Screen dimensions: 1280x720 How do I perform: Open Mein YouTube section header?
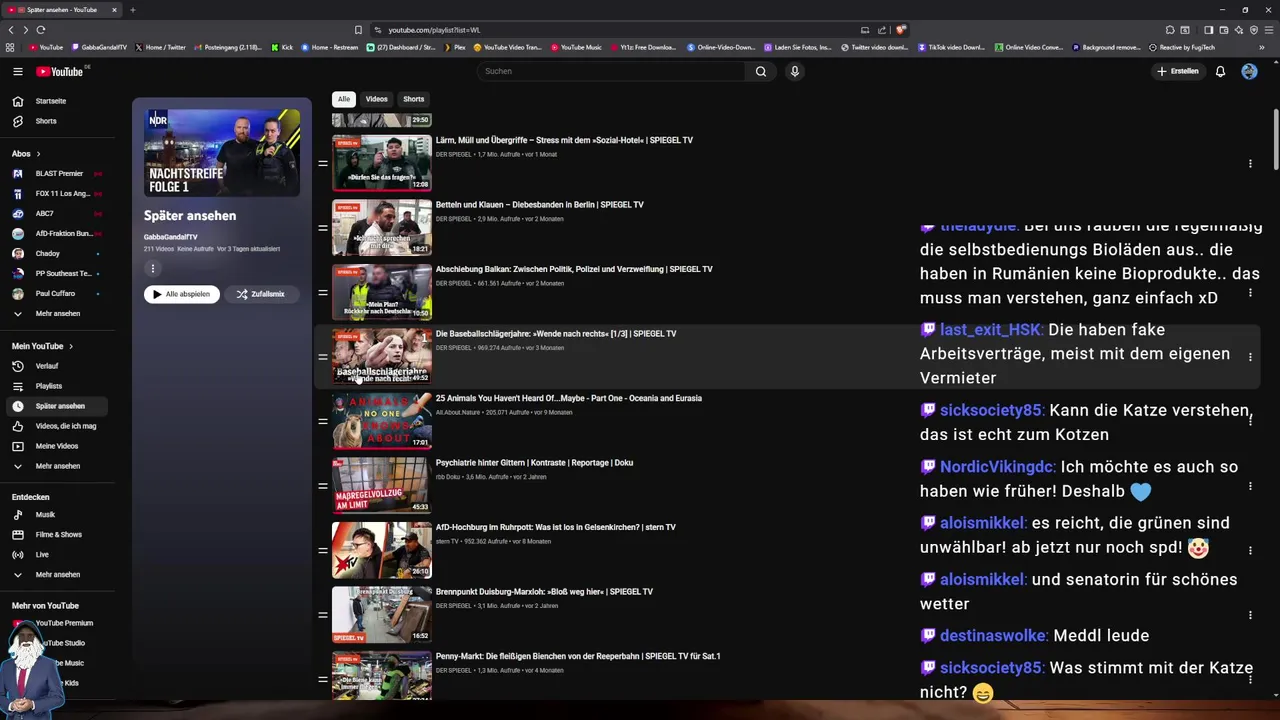pyautogui.click(x=42, y=346)
